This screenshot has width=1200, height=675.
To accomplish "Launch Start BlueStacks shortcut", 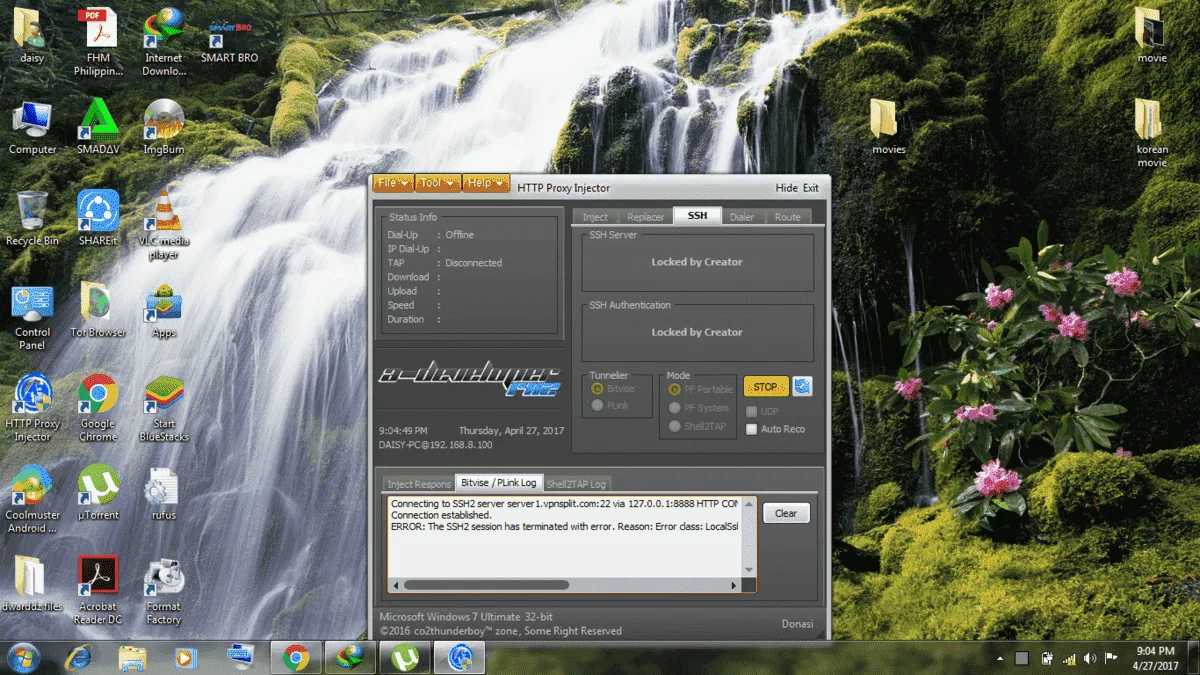I will [x=164, y=408].
